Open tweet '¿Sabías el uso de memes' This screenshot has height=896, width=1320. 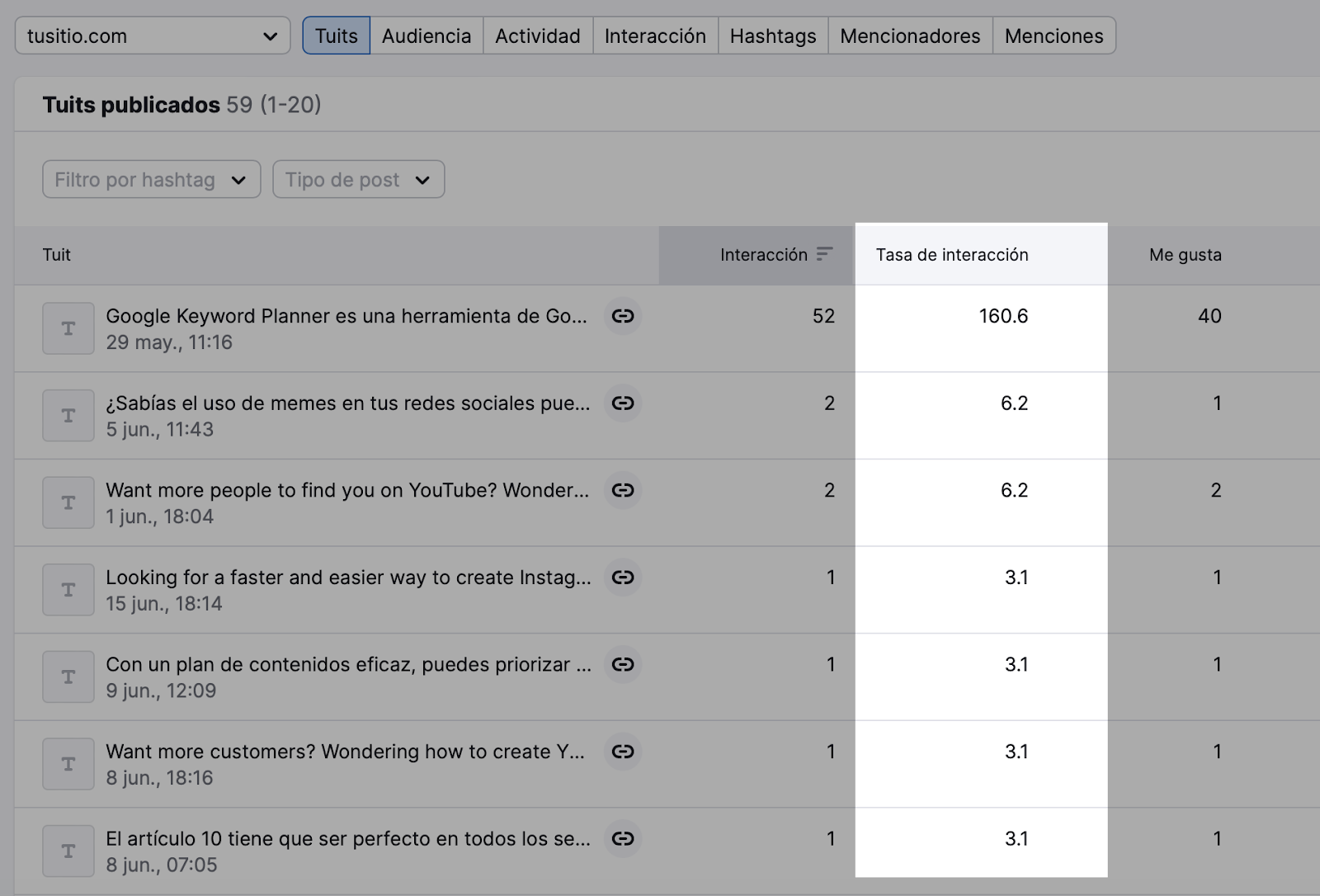click(x=348, y=403)
